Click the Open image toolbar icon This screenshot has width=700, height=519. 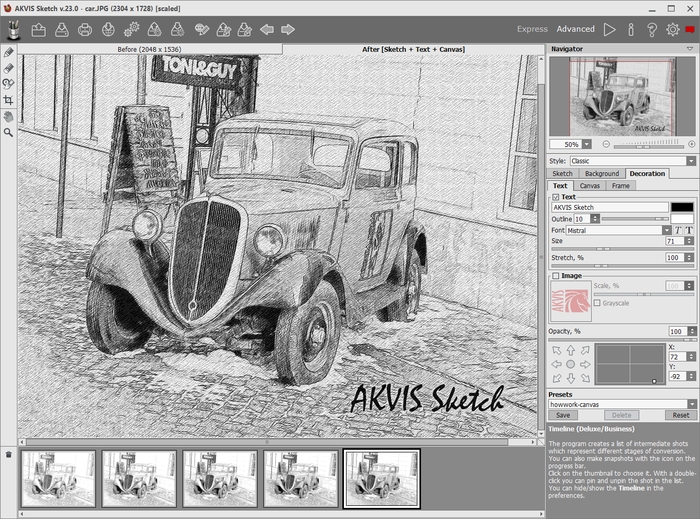38,30
